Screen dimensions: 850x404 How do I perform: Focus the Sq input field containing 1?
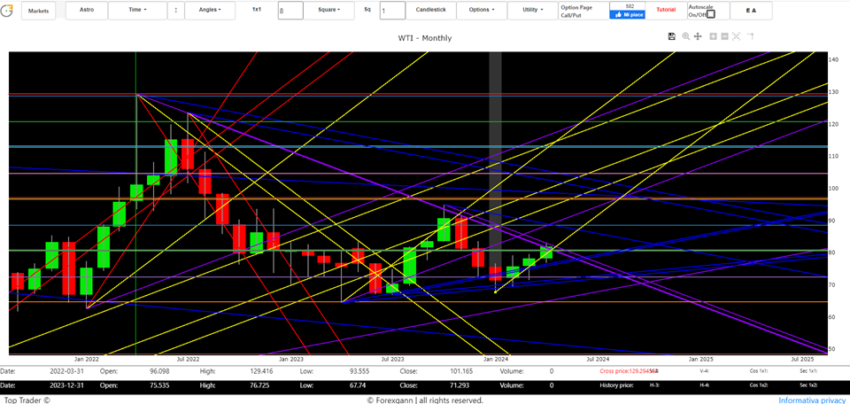tap(392, 10)
